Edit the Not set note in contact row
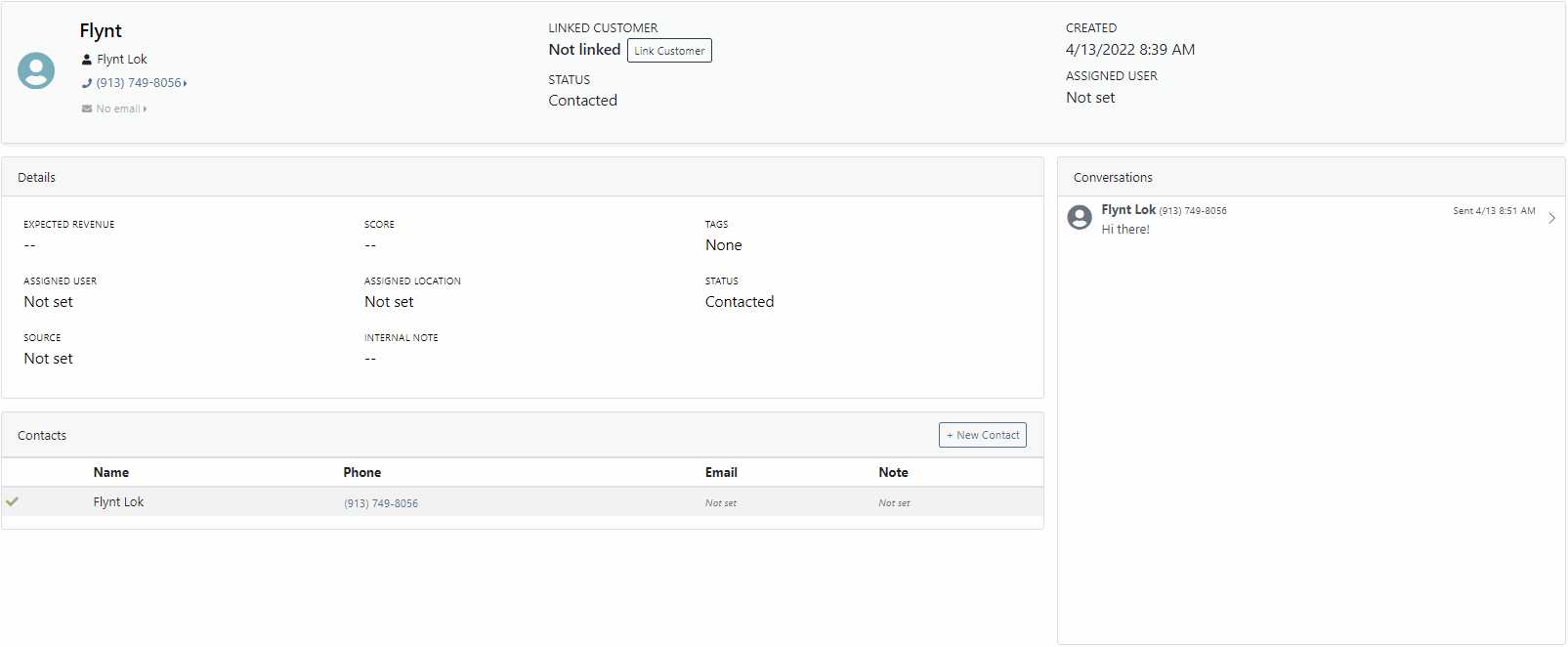1568x647 pixels. [894, 503]
